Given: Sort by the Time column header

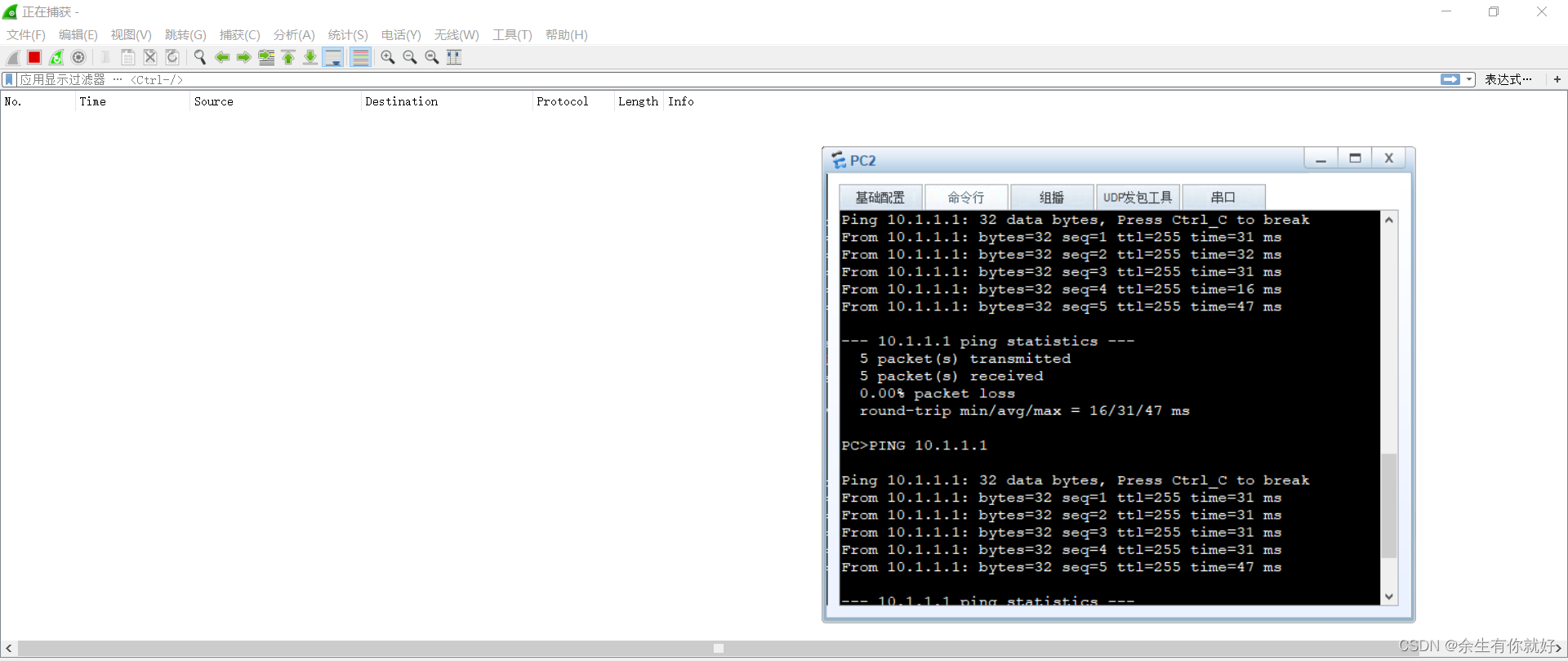Looking at the screenshot, I should 132,101.
